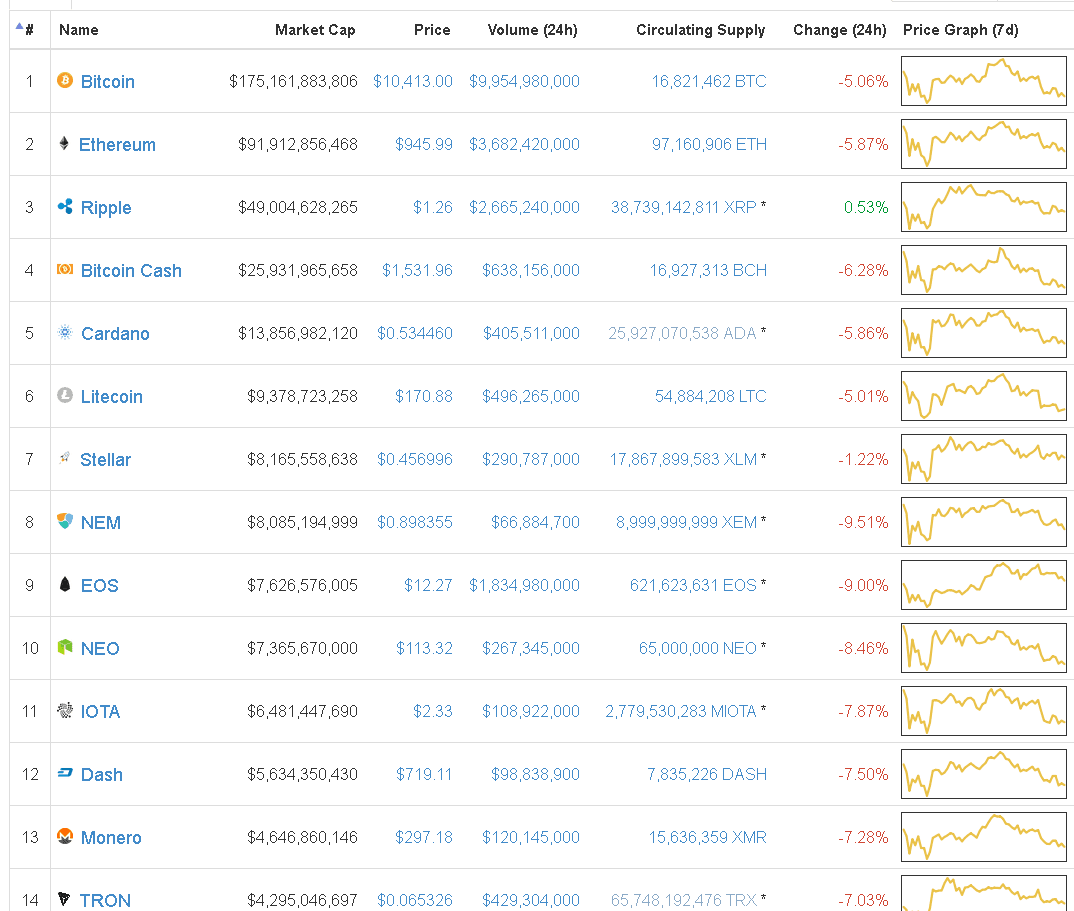Sort by Circulating Supply column header
This screenshot has width=1074, height=911.
point(700,30)
